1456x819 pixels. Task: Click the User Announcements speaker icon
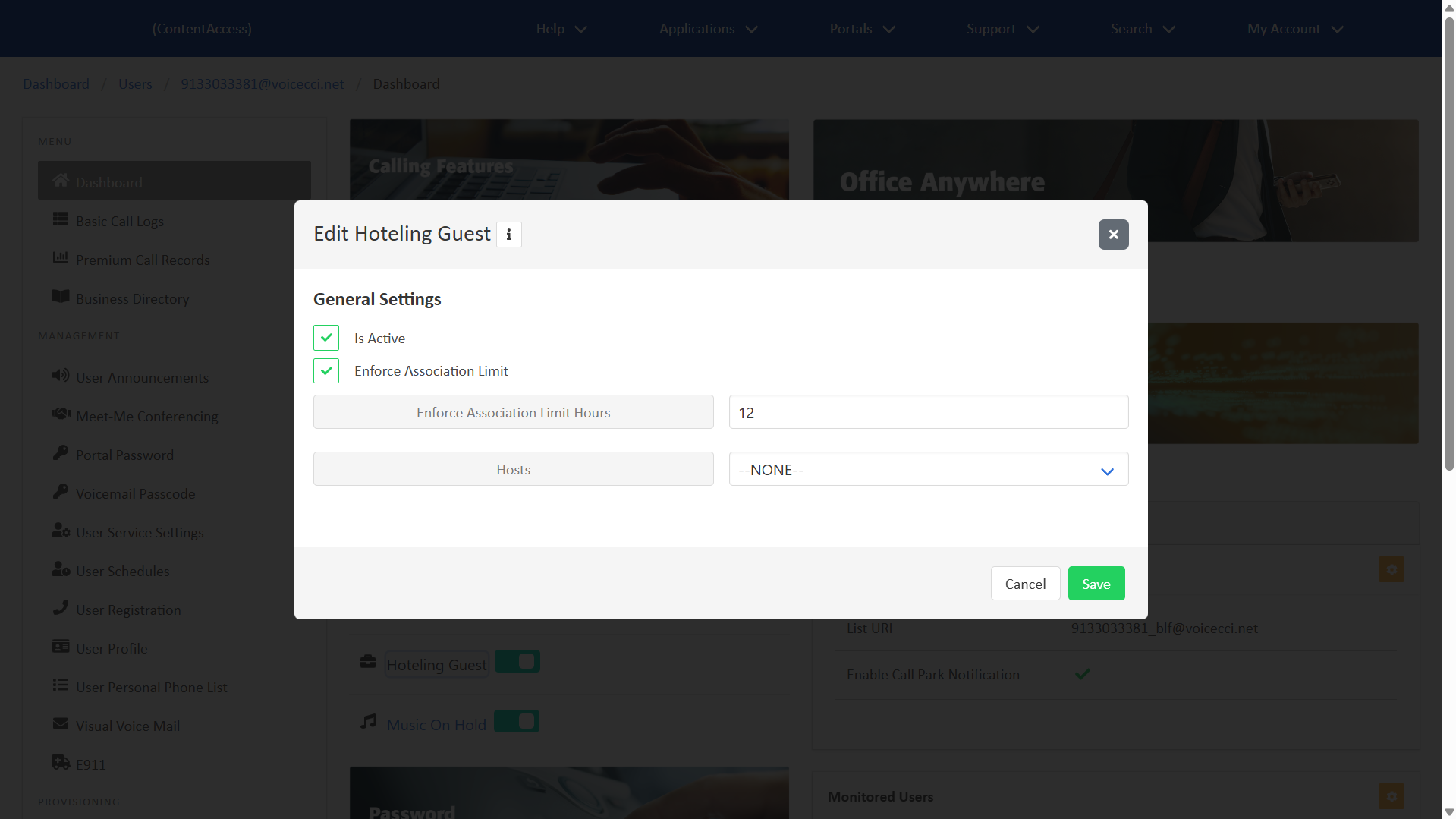point(61,376)
